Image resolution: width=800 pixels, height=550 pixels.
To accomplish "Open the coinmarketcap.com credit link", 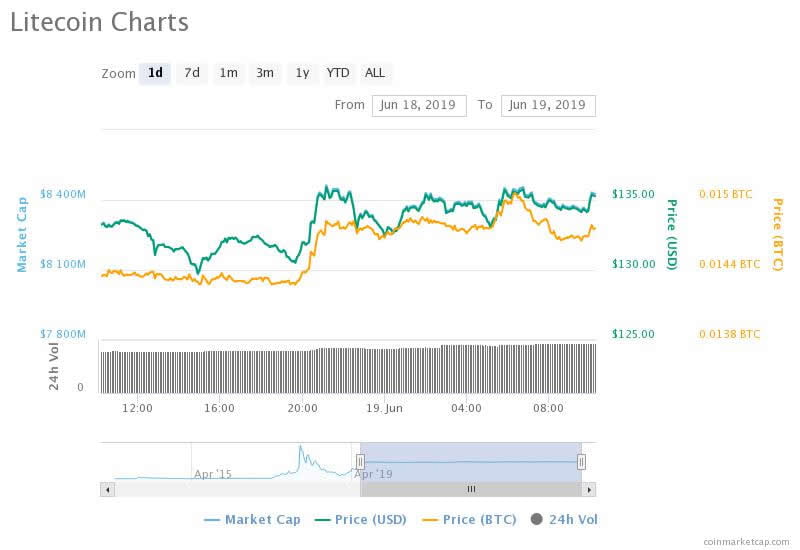I will pyautogui.click(x=746, y=541).
